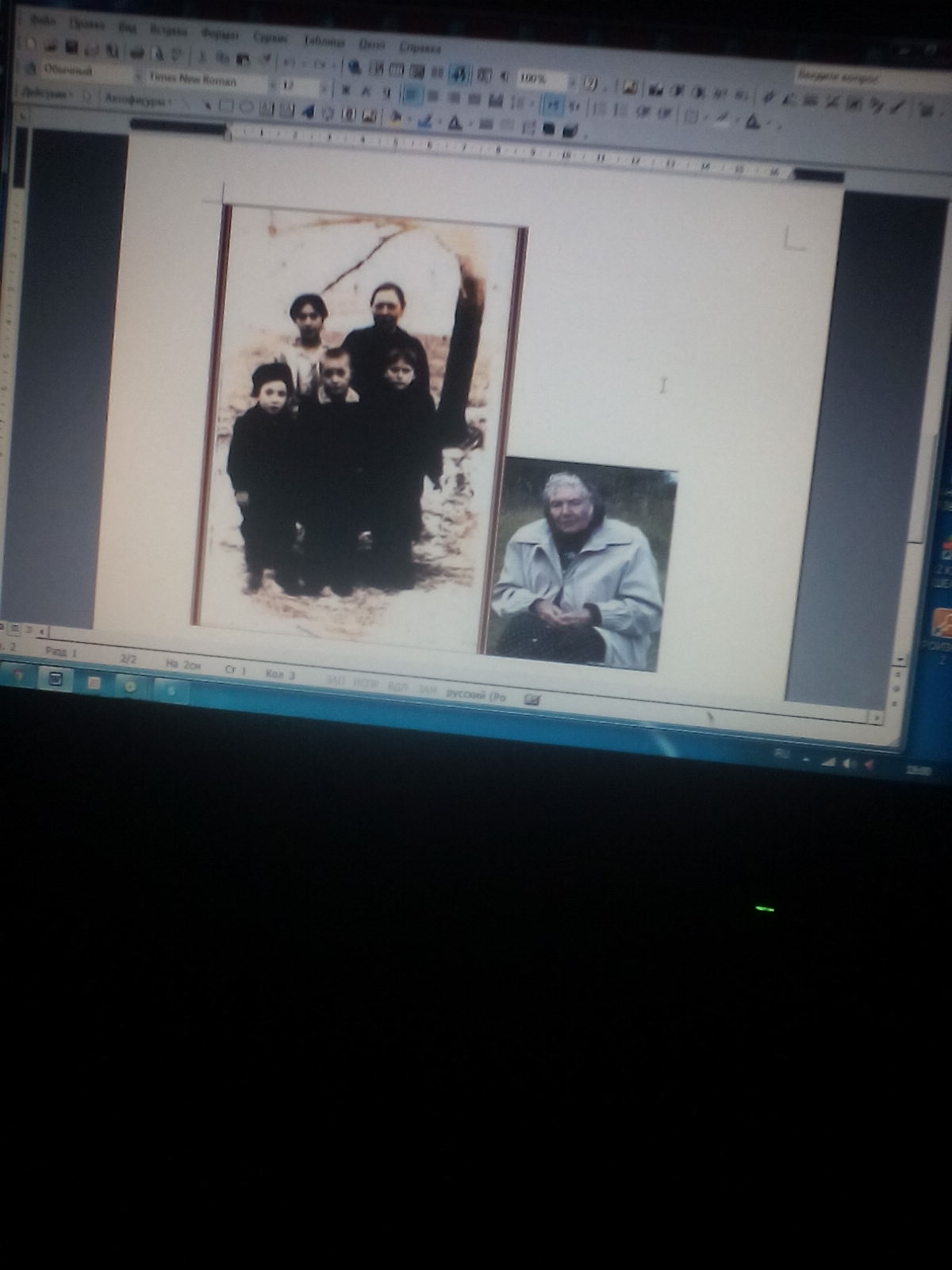Image resolution: width=952 pixels, height=1270 pixels.
Task: Click the Insert Hyperlink globe icon
Action: click(x=355, y=67)
